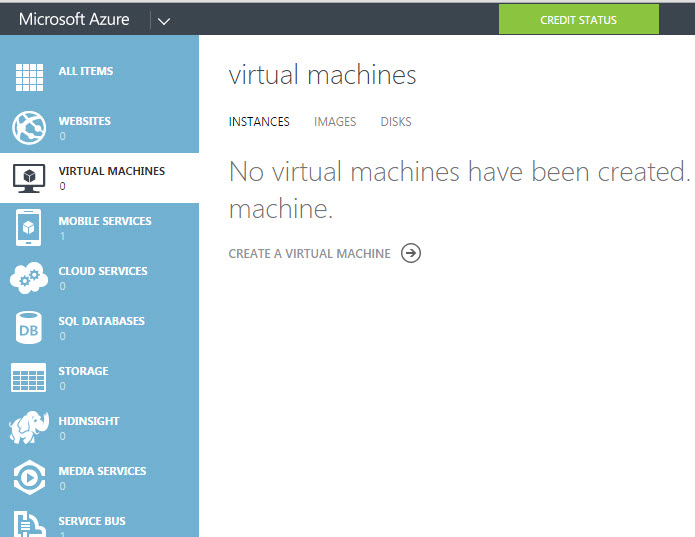Screen dimensions: 695x537
Task: Switch to the Disks tab
Action: pos(396,121)
